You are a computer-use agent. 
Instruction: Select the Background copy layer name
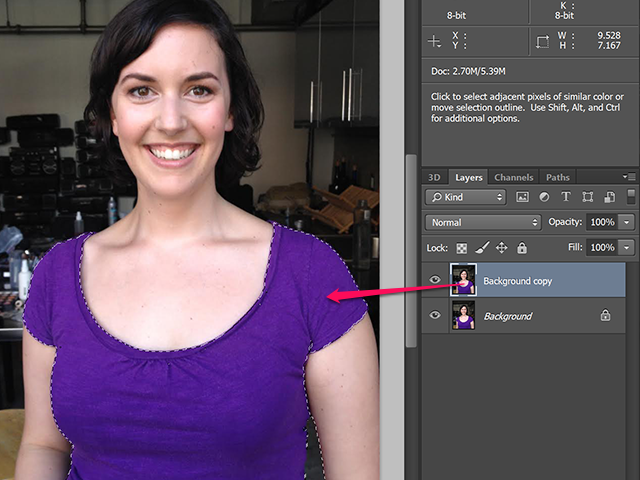click(518, 281)
